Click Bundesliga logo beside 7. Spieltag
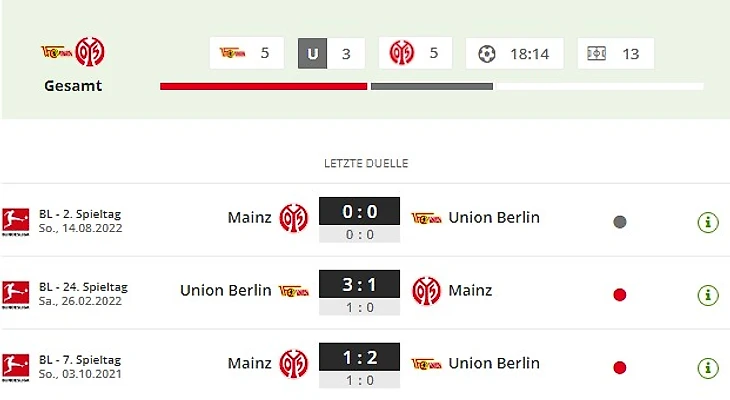730x400 pixels. [14, 367]
